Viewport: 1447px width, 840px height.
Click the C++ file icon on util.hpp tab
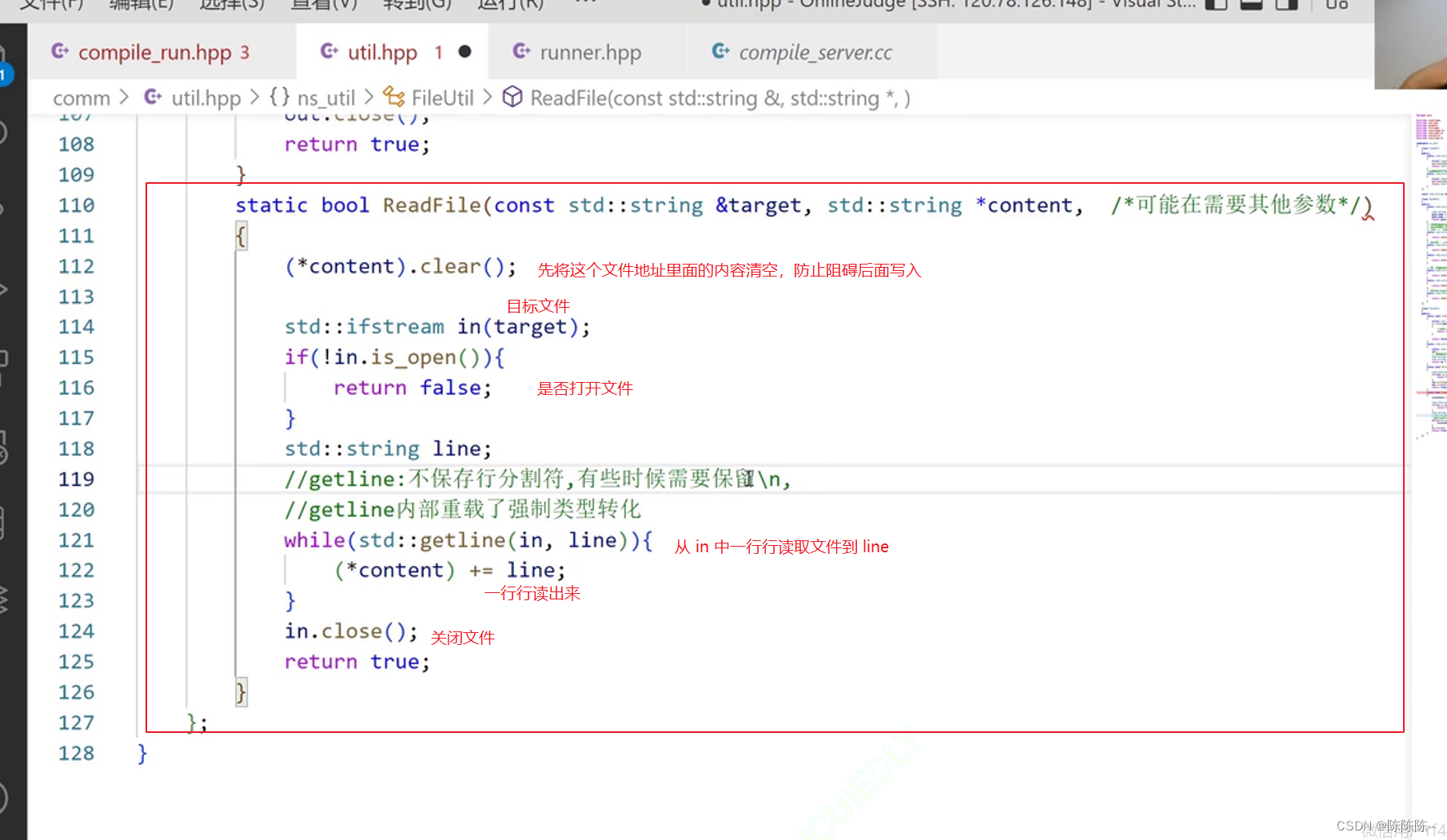[x=329, y=52]
